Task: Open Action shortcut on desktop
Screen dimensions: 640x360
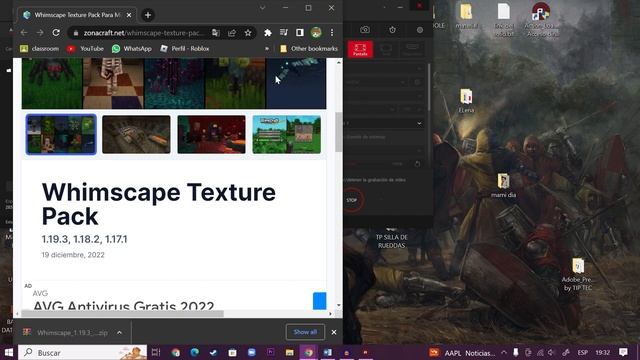Action: [x=541, y=18]
